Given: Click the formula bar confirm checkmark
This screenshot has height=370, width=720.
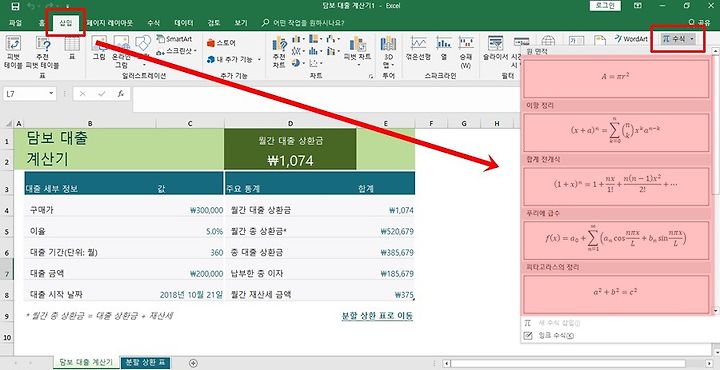Looking at the screenshot, I should pos(102,94).
